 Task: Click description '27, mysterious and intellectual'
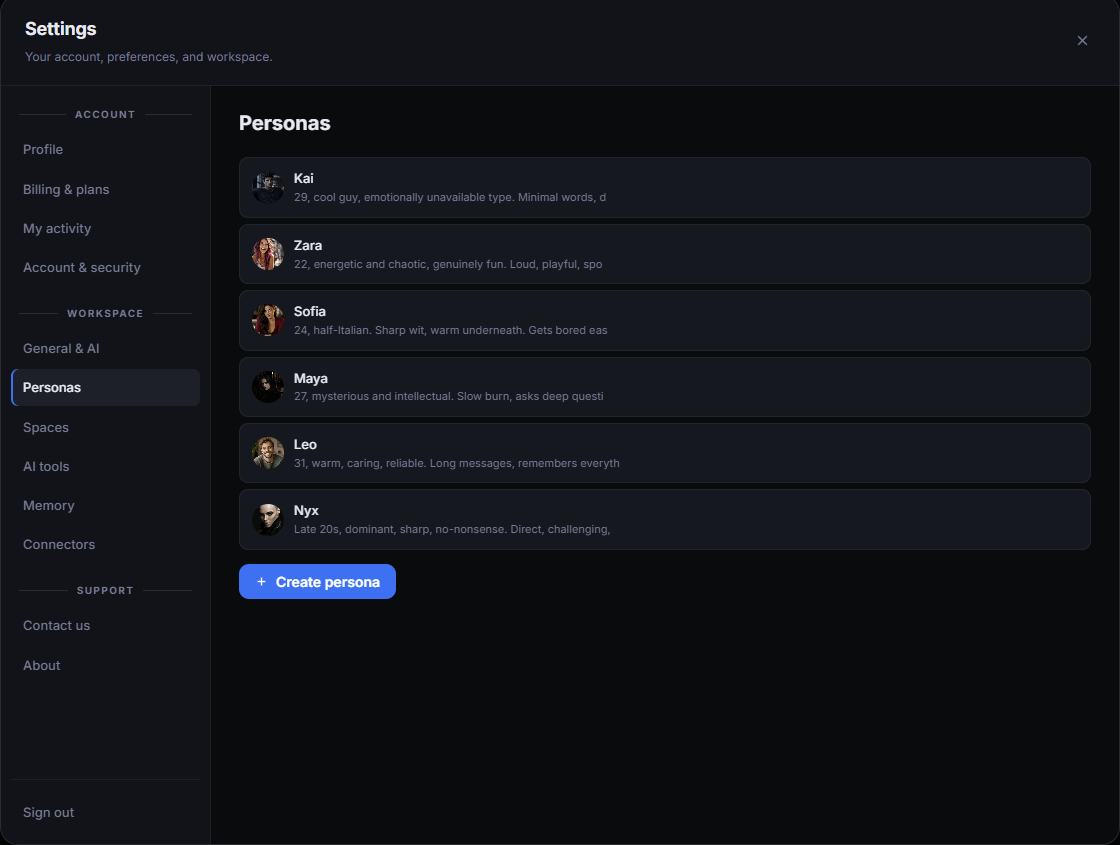tap(449, 396)
